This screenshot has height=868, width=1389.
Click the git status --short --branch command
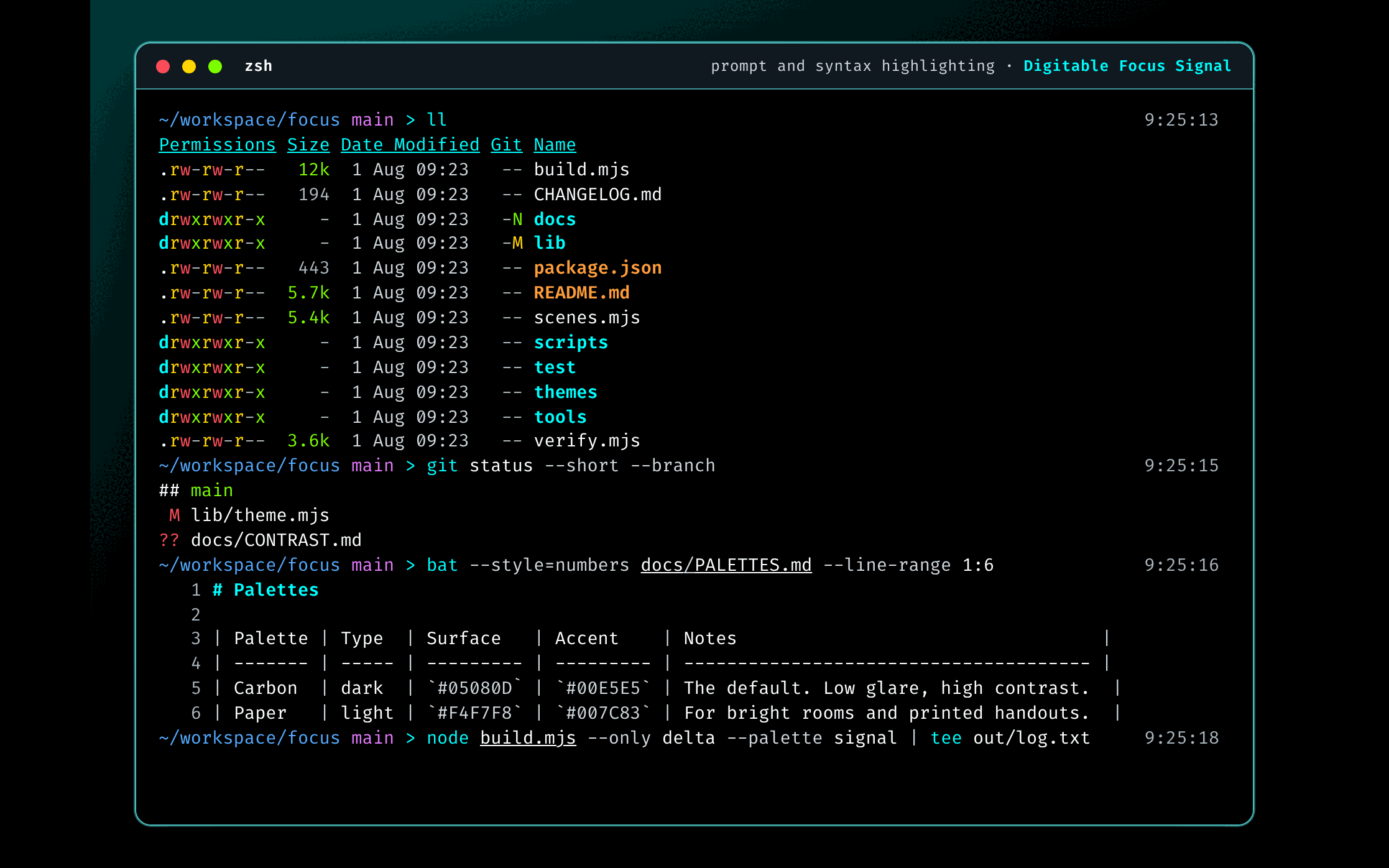[x=571, y=466]
